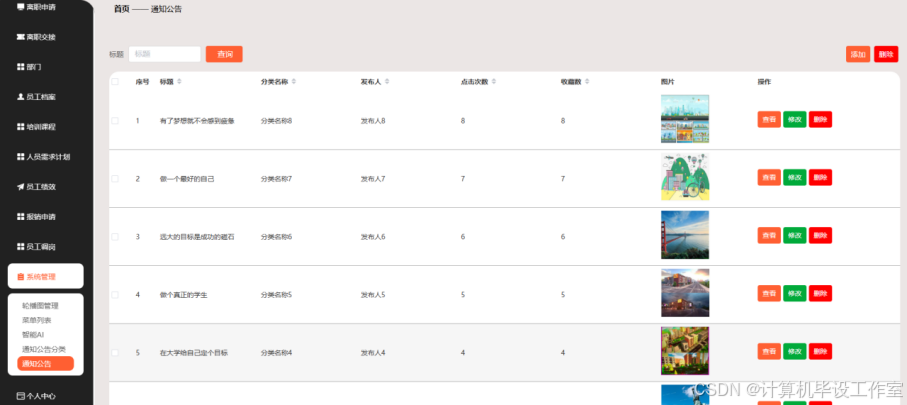Edit the row 做一个最好的自己
The width and height of the screenshot is (907, 405).
coord(795,178)
